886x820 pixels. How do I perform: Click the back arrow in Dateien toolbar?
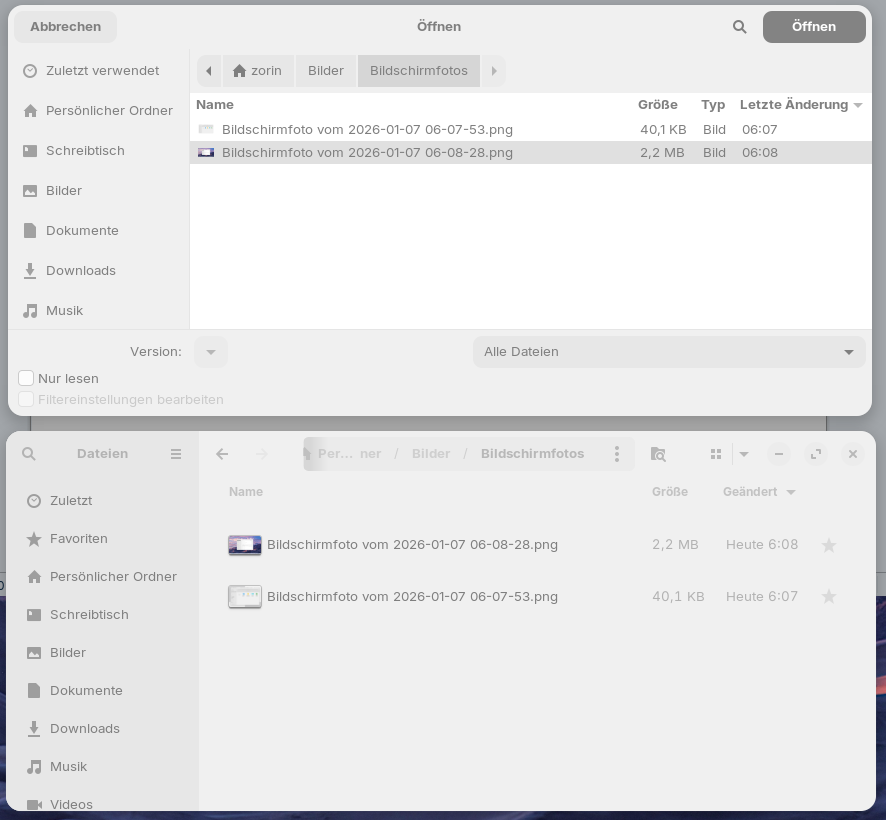[x=222, y=454]
